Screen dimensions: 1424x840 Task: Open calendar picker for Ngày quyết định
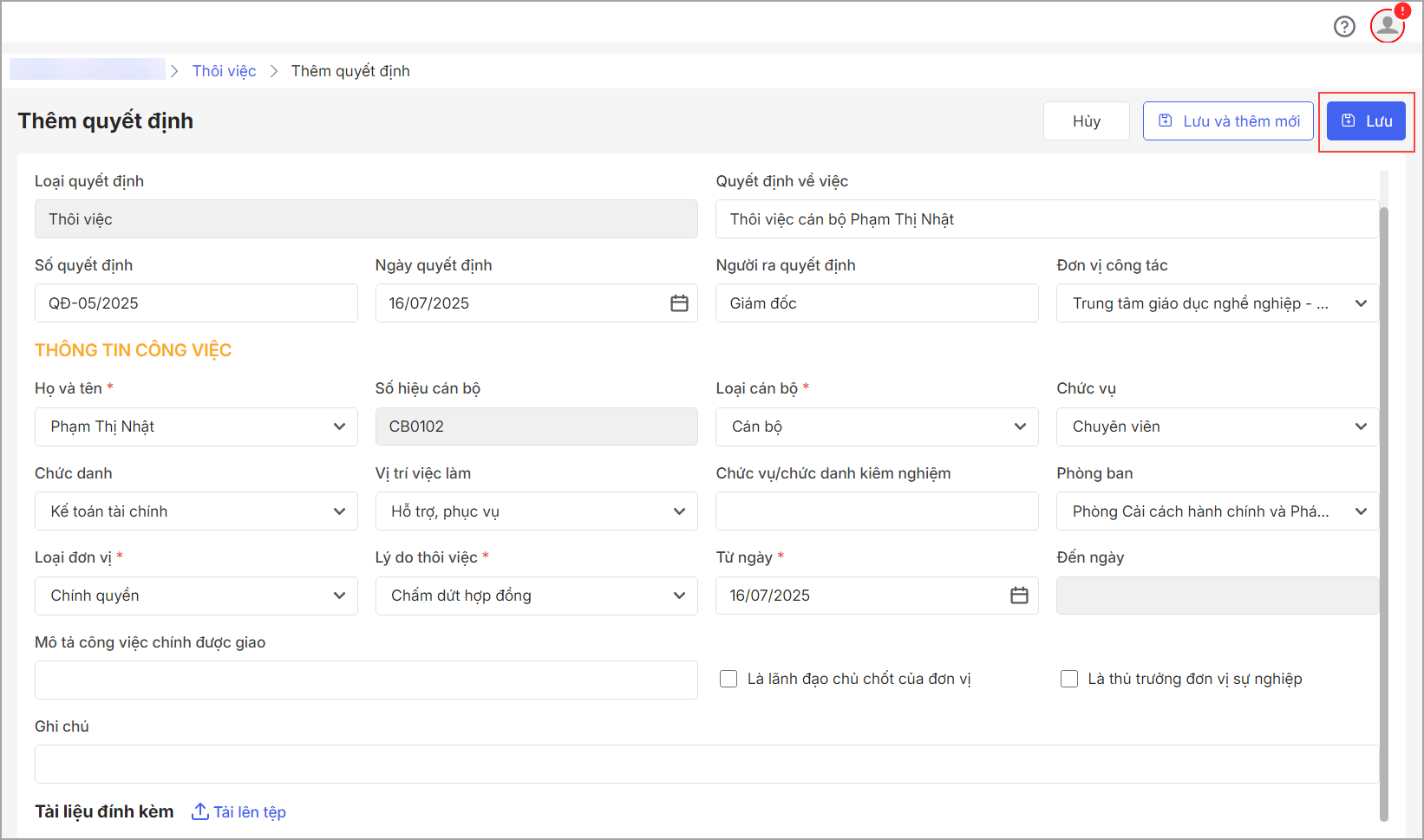pyautogui.click(x=679, y=303)
